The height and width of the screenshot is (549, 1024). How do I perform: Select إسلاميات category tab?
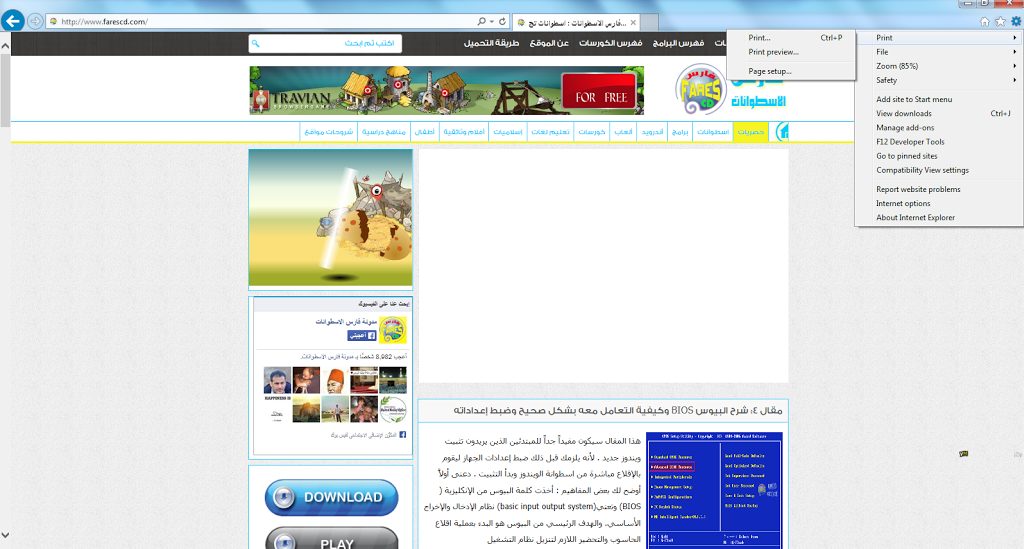click(x=507, y=132)
